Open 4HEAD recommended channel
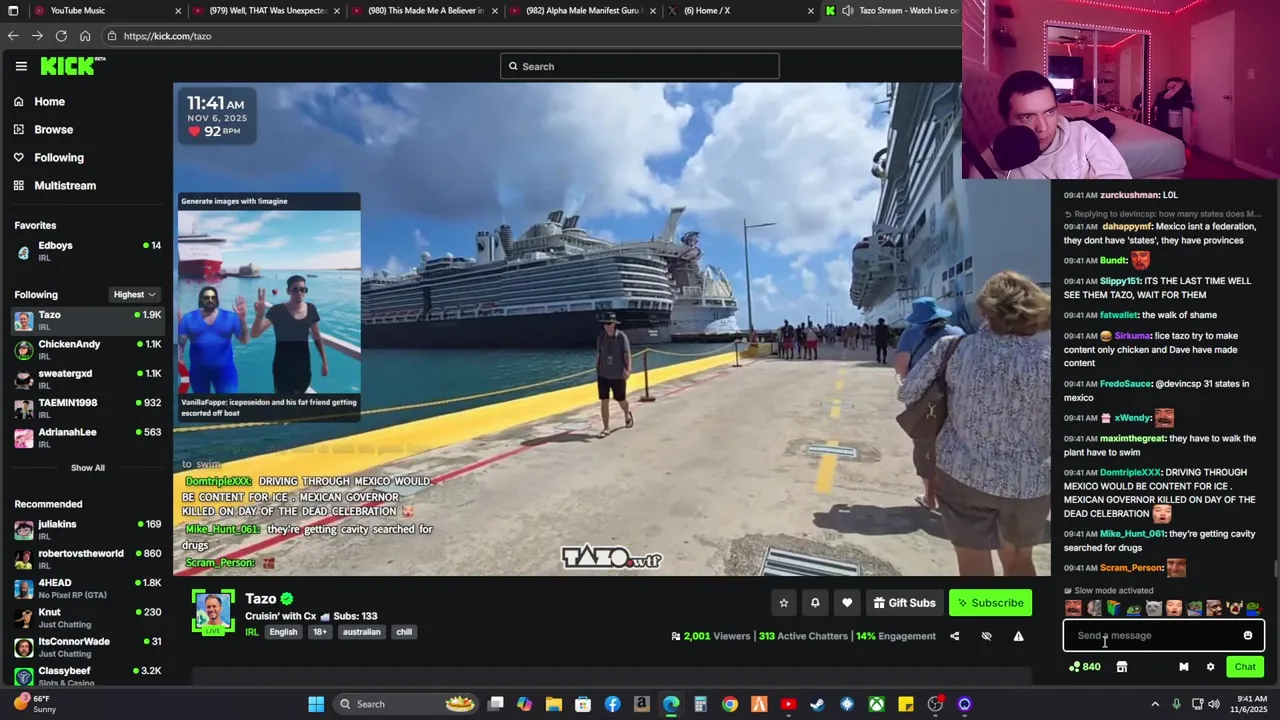The width and height of the screenshot is (1280, 720). (87, 588)
